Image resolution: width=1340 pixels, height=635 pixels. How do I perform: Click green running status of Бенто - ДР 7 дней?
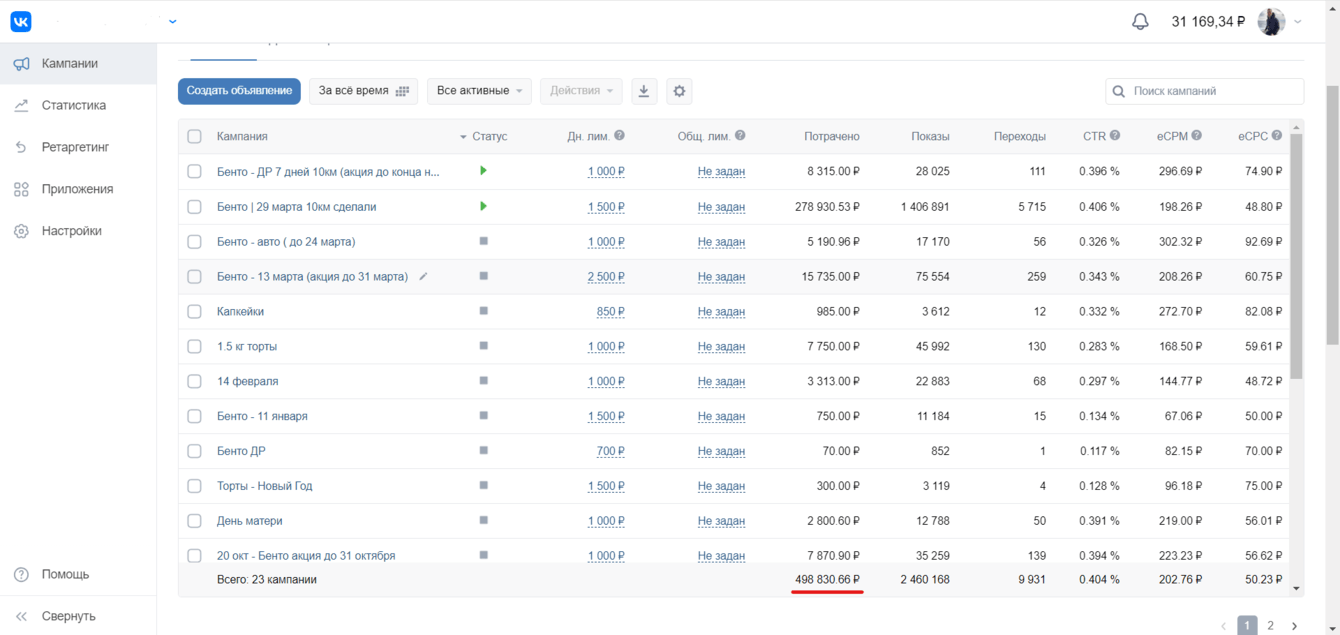[483, 171]
